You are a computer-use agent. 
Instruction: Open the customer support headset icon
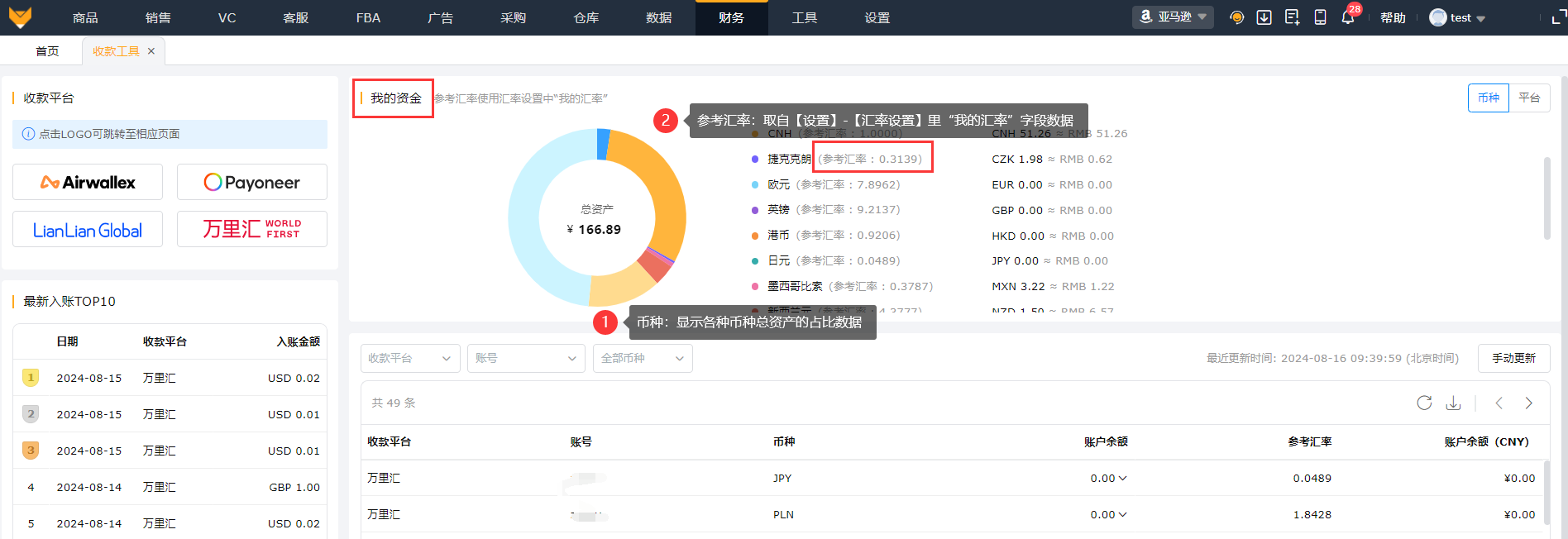pos(1237,17)
